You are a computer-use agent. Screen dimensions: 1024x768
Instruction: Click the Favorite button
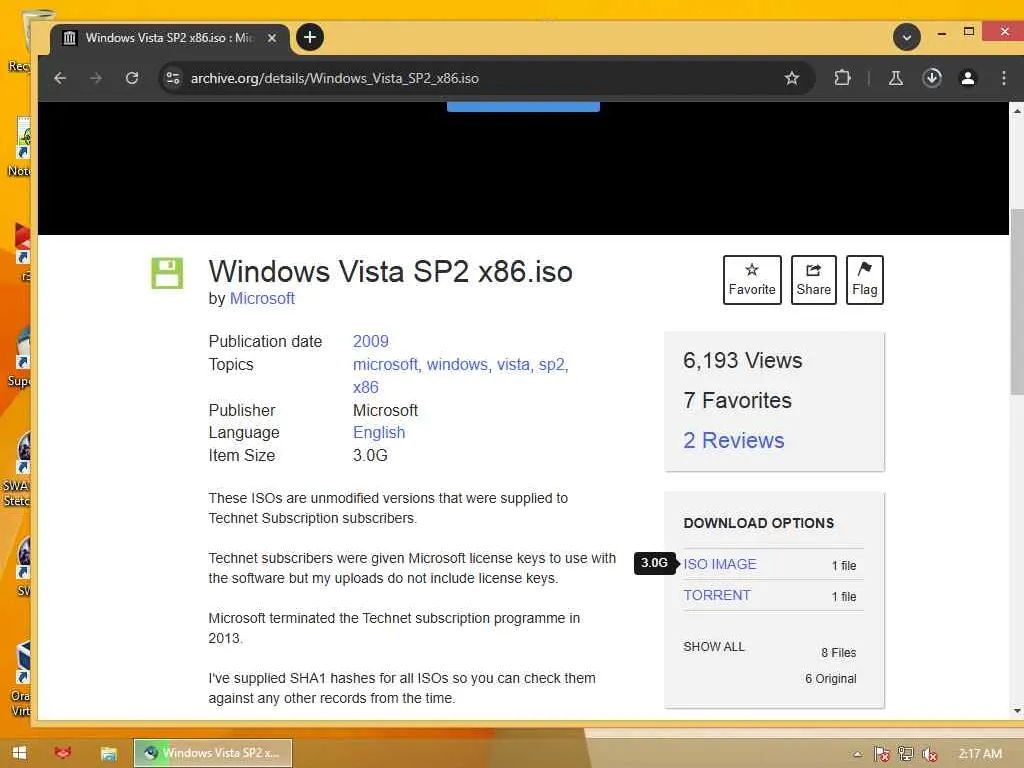(x=752, y=280)
